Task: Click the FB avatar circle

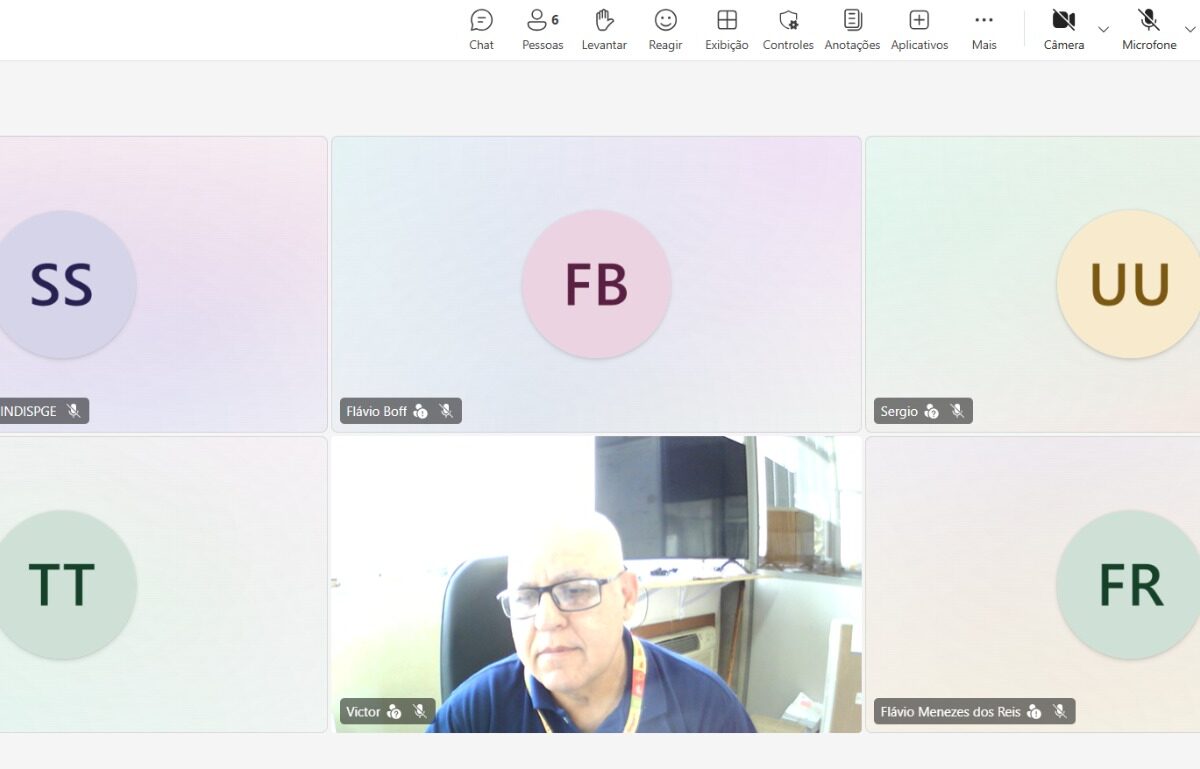Action: click(x=596, y=284)
